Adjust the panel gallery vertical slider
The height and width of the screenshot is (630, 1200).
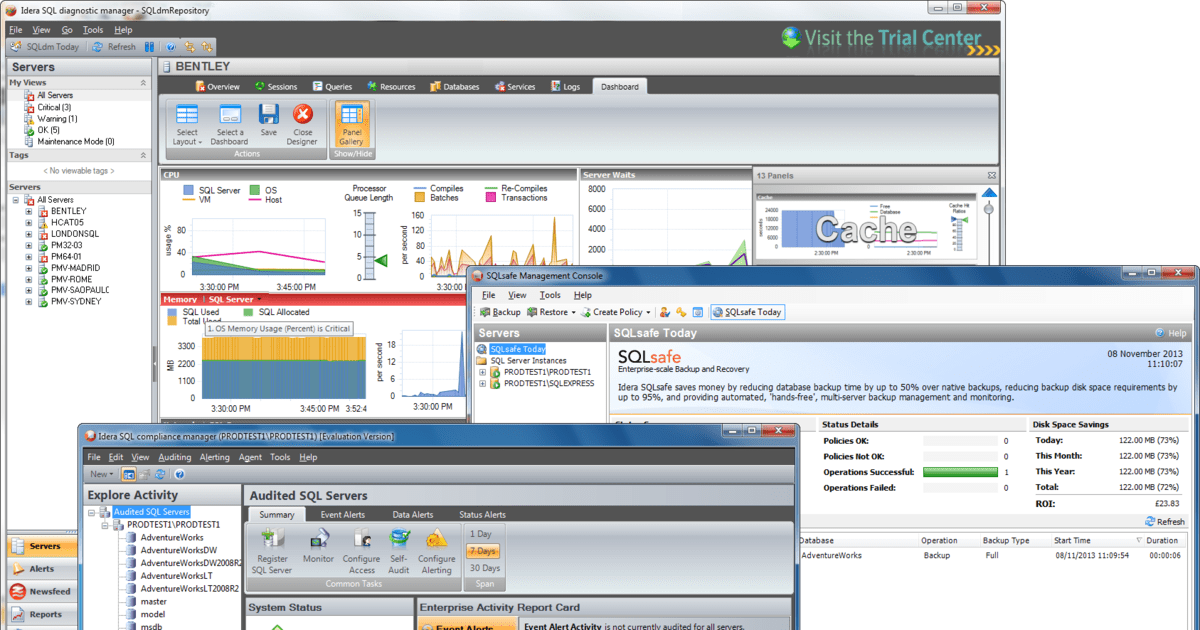pyautogui.click(x=989, y=208)
